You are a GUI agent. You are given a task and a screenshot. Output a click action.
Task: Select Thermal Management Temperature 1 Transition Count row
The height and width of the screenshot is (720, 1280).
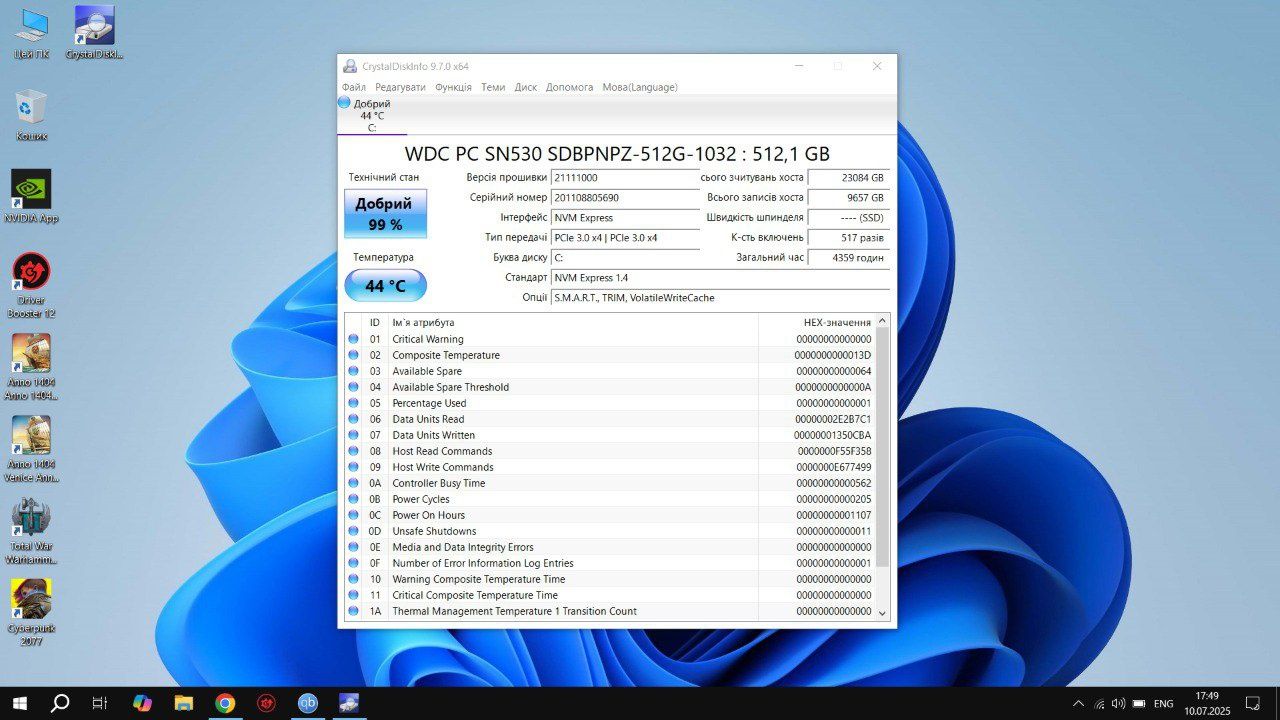click(x=610, y=611)
